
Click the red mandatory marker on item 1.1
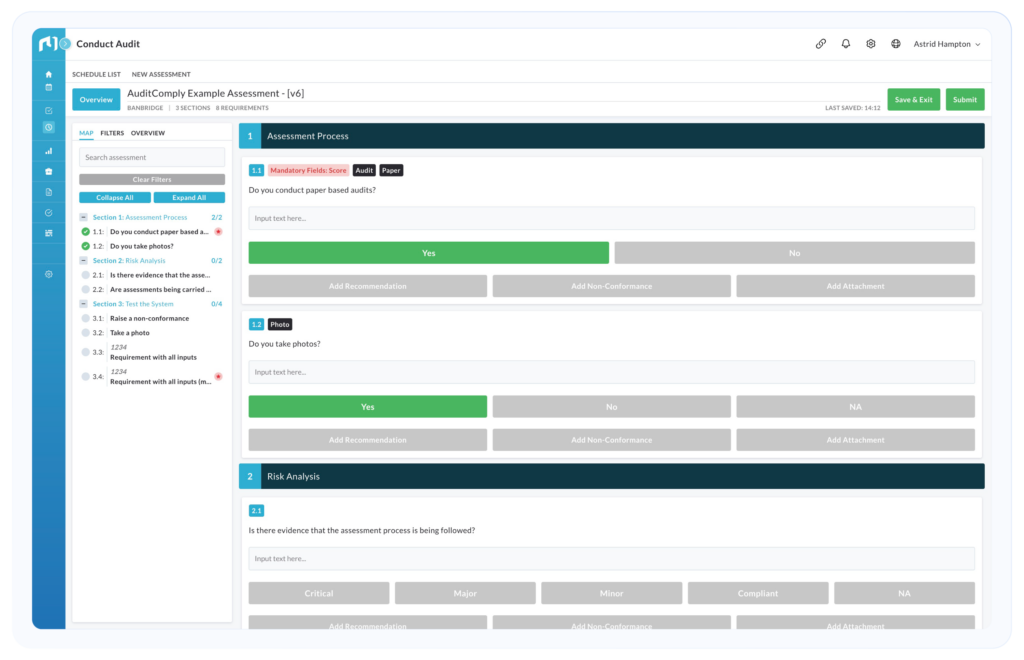click(x=218, y=232)
